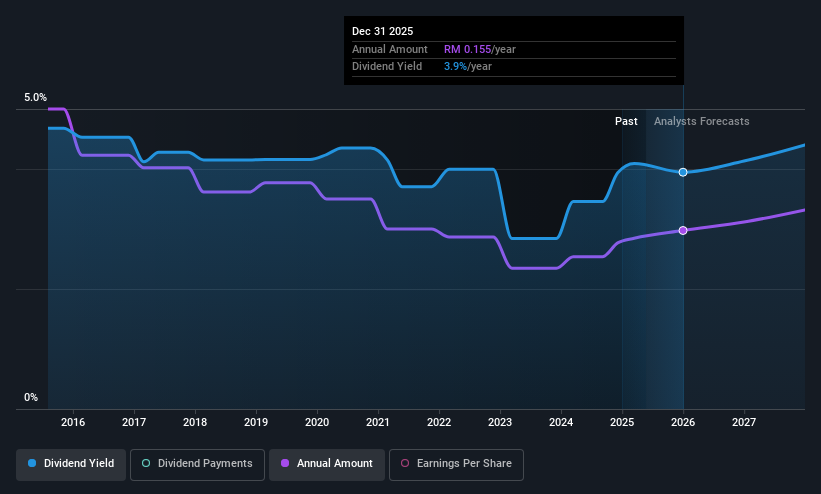Viewport: 821px width, 494px height.
Task: Click the blue Dividend Yield marker at 2026
Action: tap(683, 172)
